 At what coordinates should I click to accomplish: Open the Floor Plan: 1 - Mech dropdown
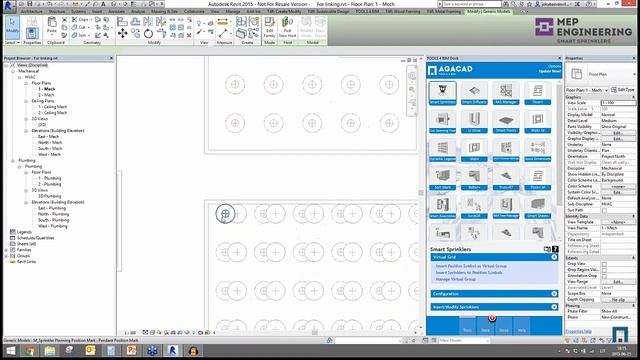click(x=587, y=90)
